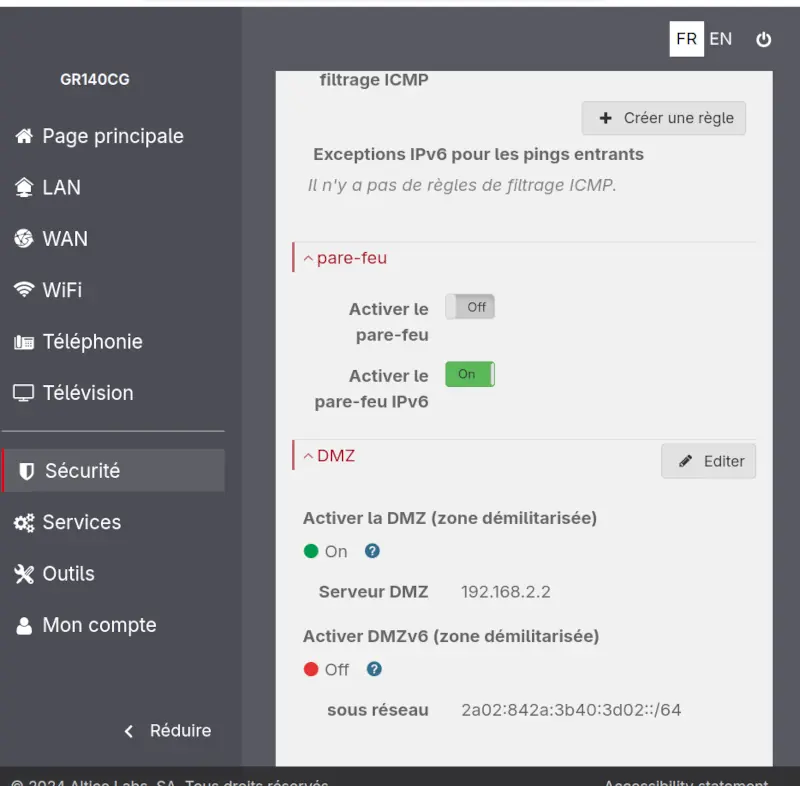Click the filtrage ICMP heading
The height and width of the screenshot is (786, 800).
pyautogui.click(x=374, y=80)
